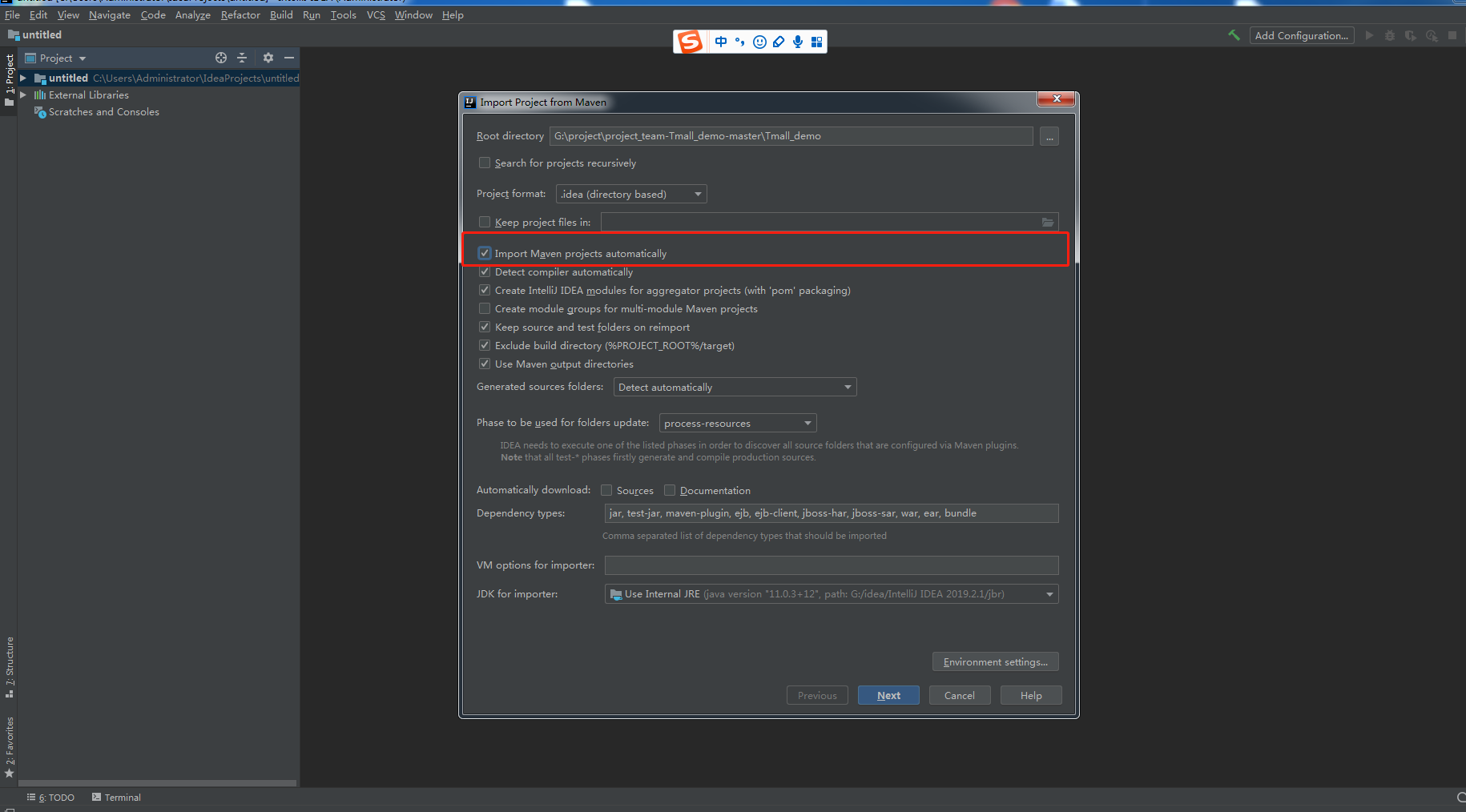Tick Keep project files in checkbox
Image resolution: width=1466 pixels, height=812 pixels.
click(x=485, y=222)
